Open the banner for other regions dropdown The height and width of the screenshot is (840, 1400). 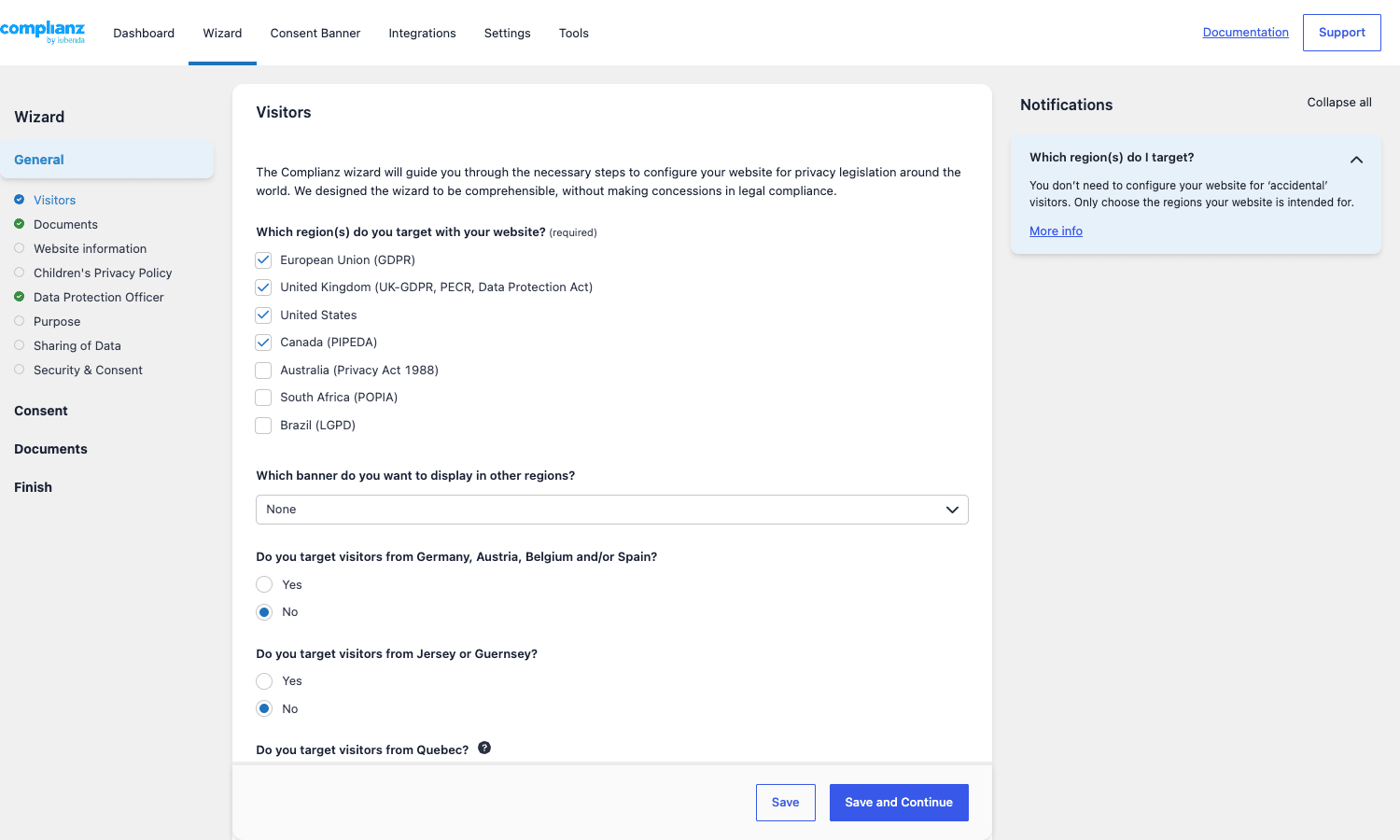point(612,510)
